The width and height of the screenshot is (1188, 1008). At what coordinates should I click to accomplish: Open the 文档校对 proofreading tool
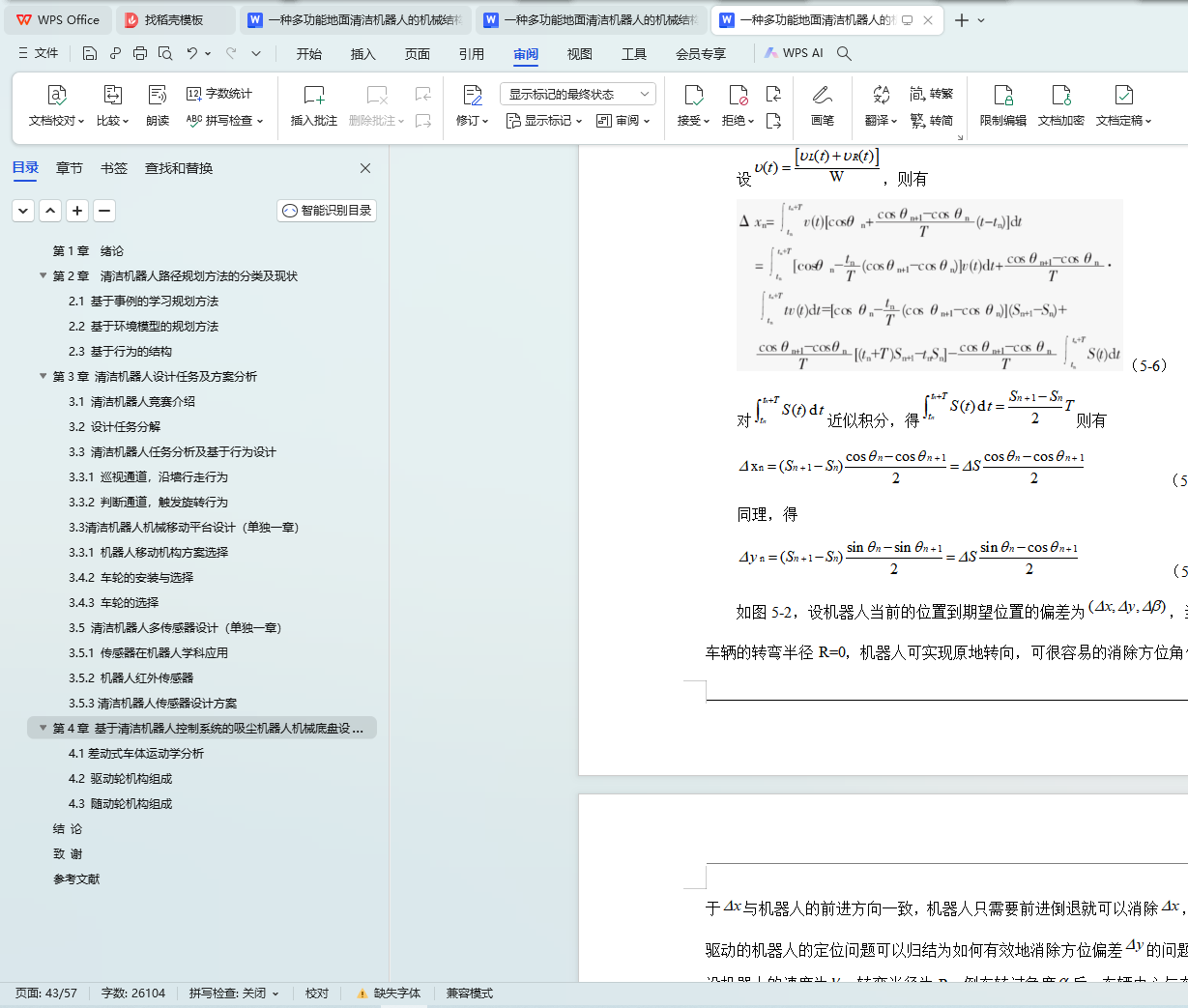coord(56,105)
